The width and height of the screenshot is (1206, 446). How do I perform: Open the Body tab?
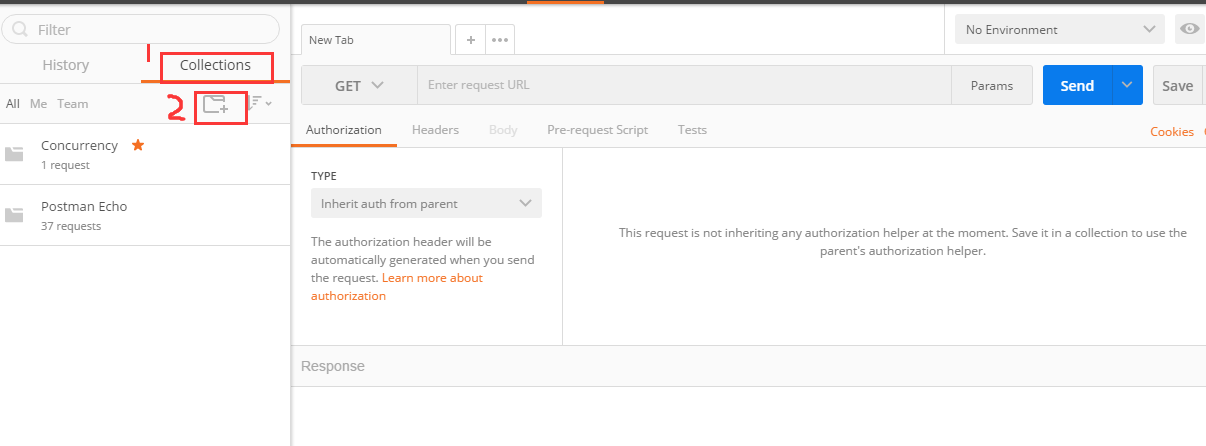(x=503, y=130)
